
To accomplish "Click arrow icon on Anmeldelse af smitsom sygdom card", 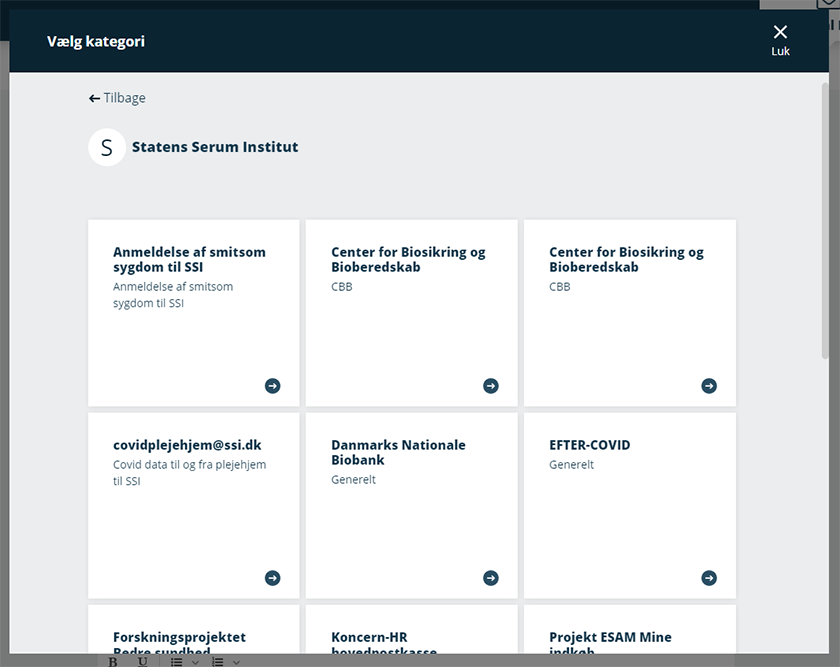I will (272, 386).
